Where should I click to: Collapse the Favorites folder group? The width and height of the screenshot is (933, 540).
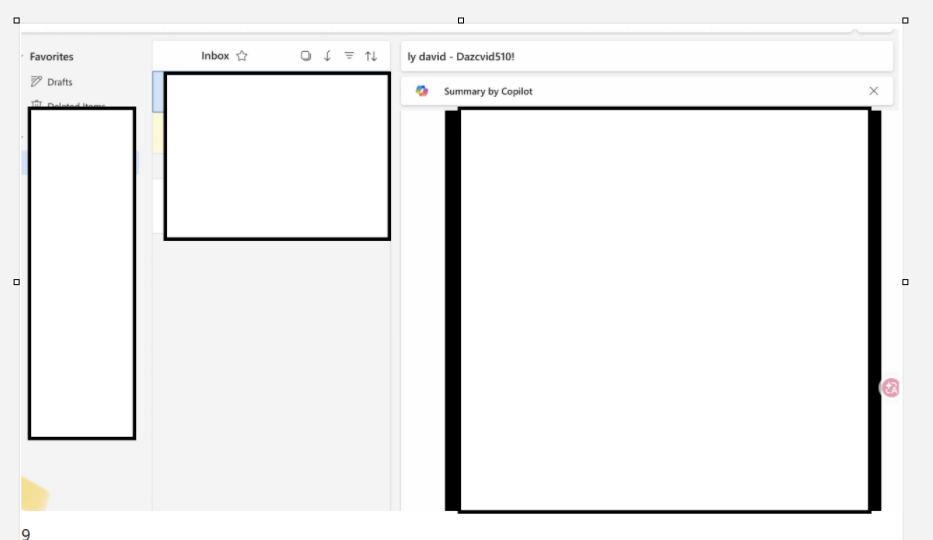pos(23,56)
